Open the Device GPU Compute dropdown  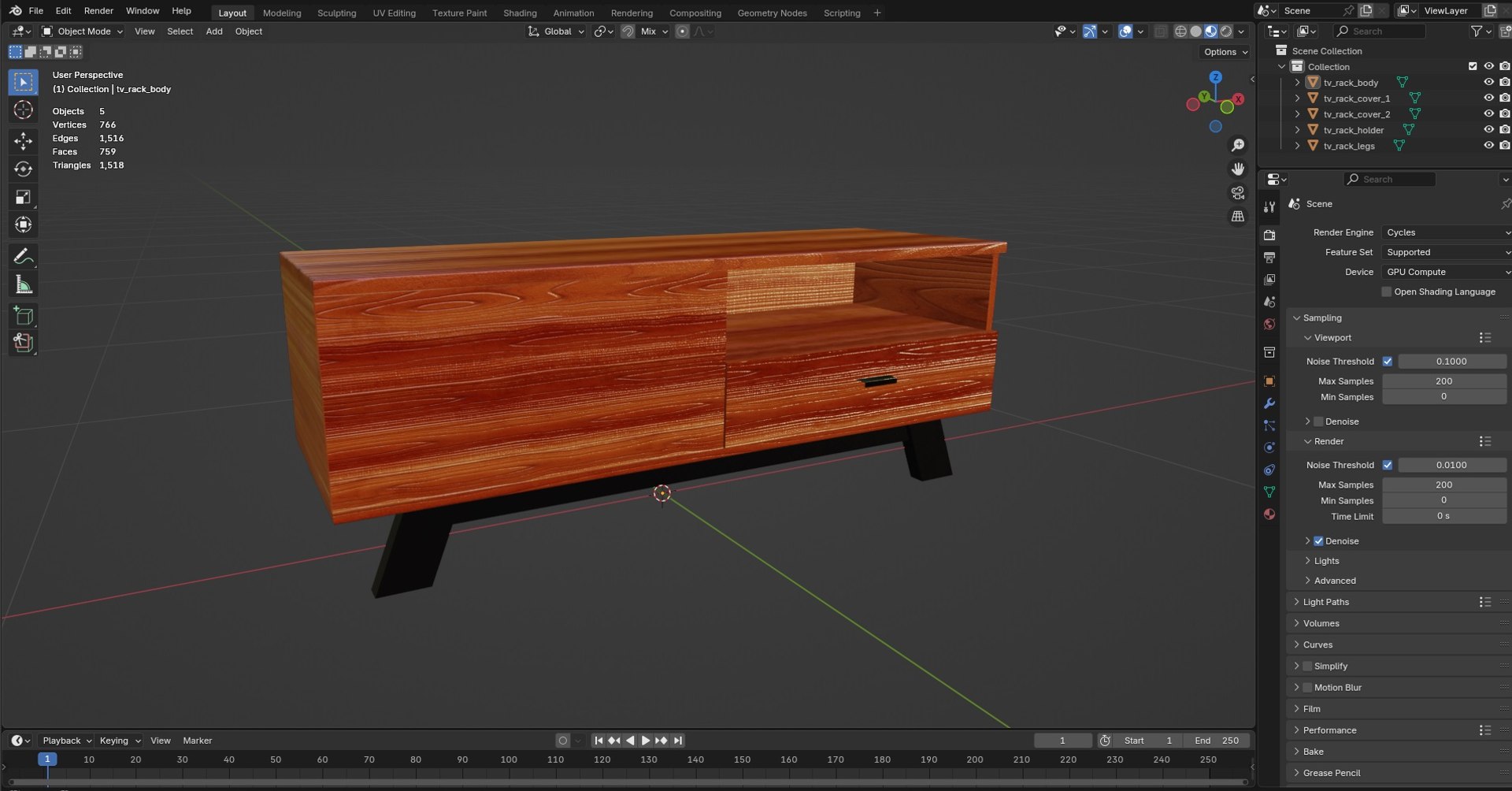(1447, 272)
